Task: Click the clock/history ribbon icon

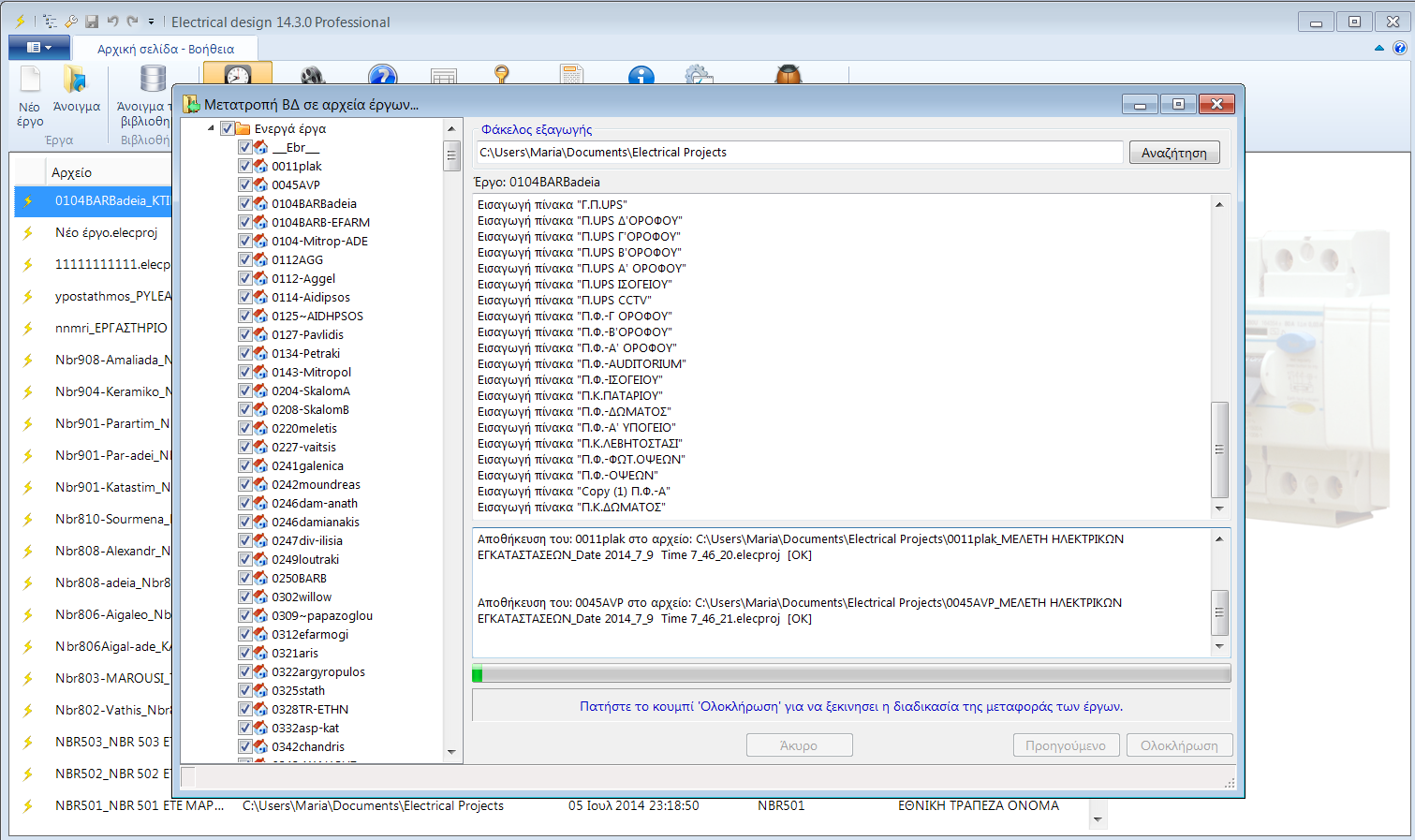Action: point(237,76)
